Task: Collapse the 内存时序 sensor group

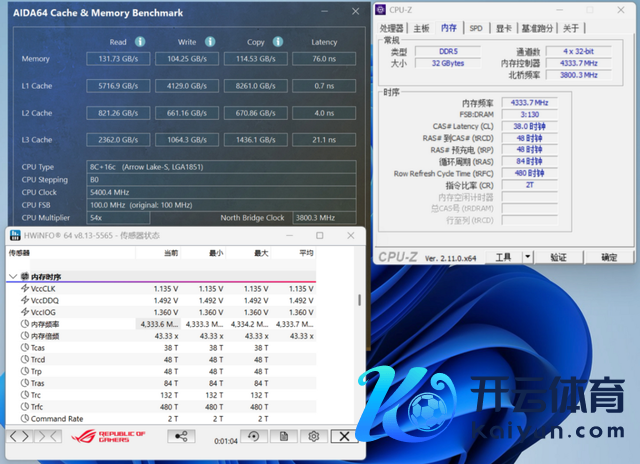Action: tap(13, 275)
